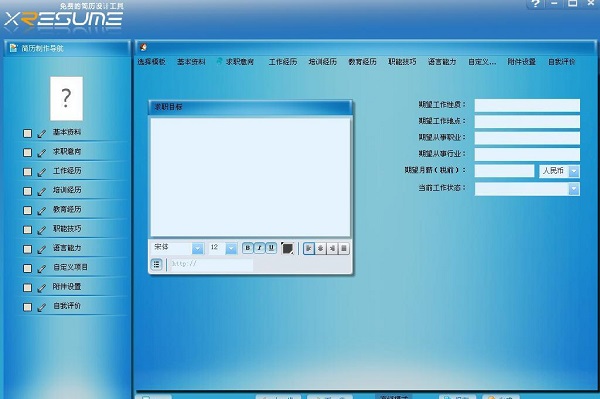Image resolution: width=600 pixels, height=399 pixels.
Task: Check the 附件设置 checkbox
Action: pyautogui.click(x=27, y=287)
